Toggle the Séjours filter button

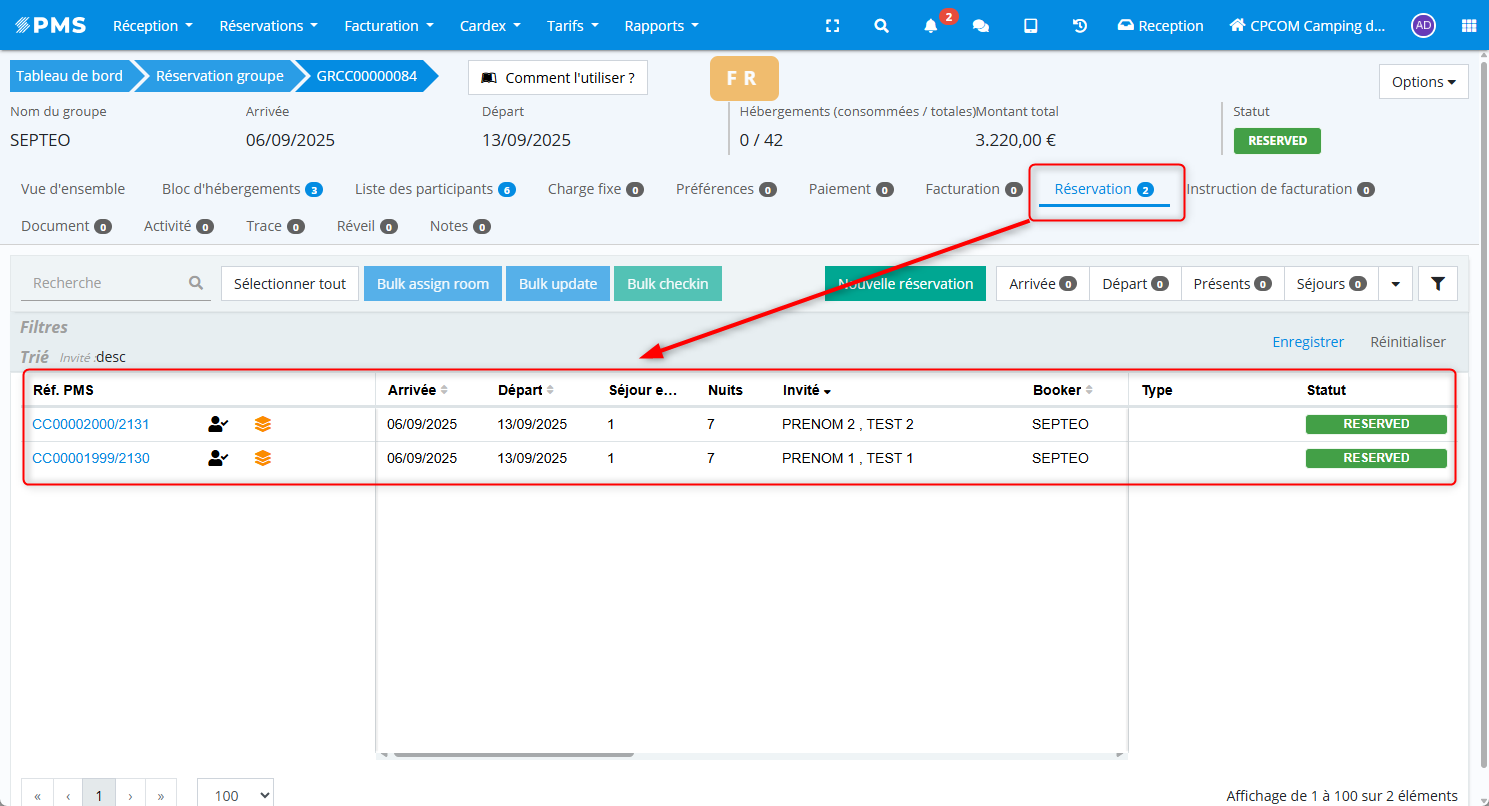click(1330, 284)
